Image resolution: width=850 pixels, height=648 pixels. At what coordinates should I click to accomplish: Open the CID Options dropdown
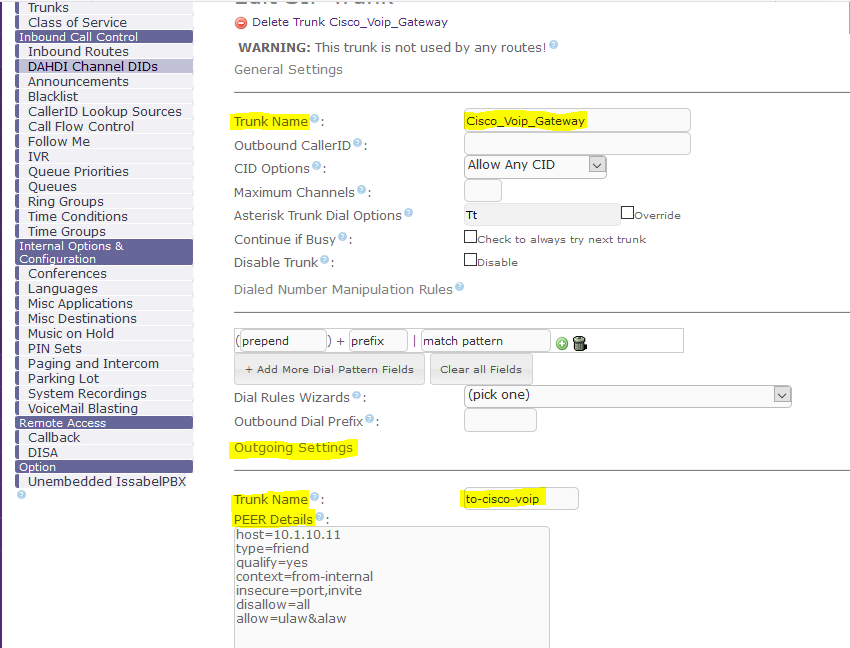click(536, 165)
